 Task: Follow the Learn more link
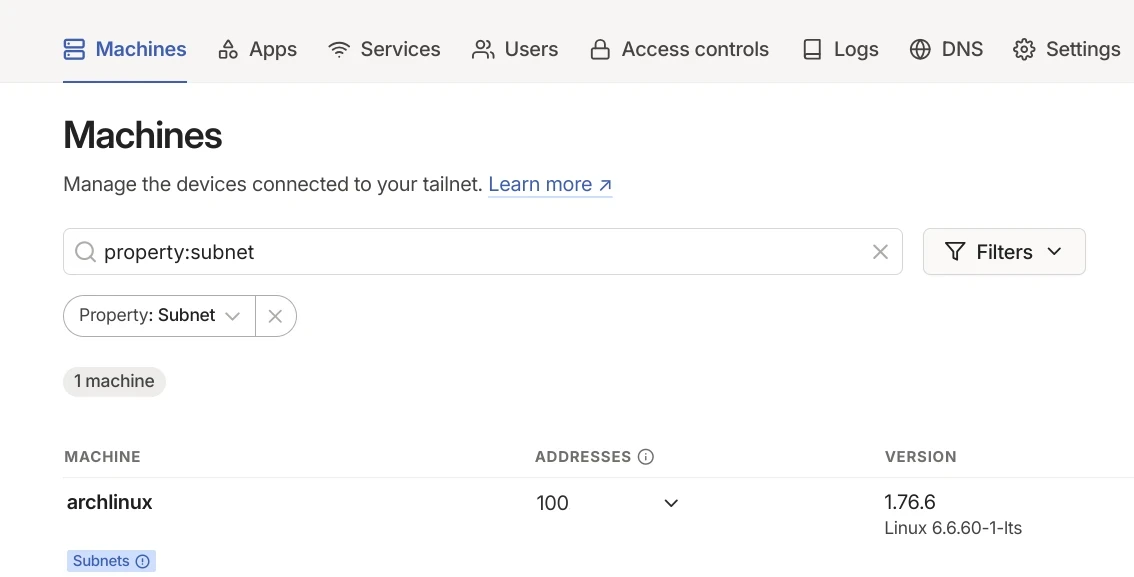[x=550, y=184]
